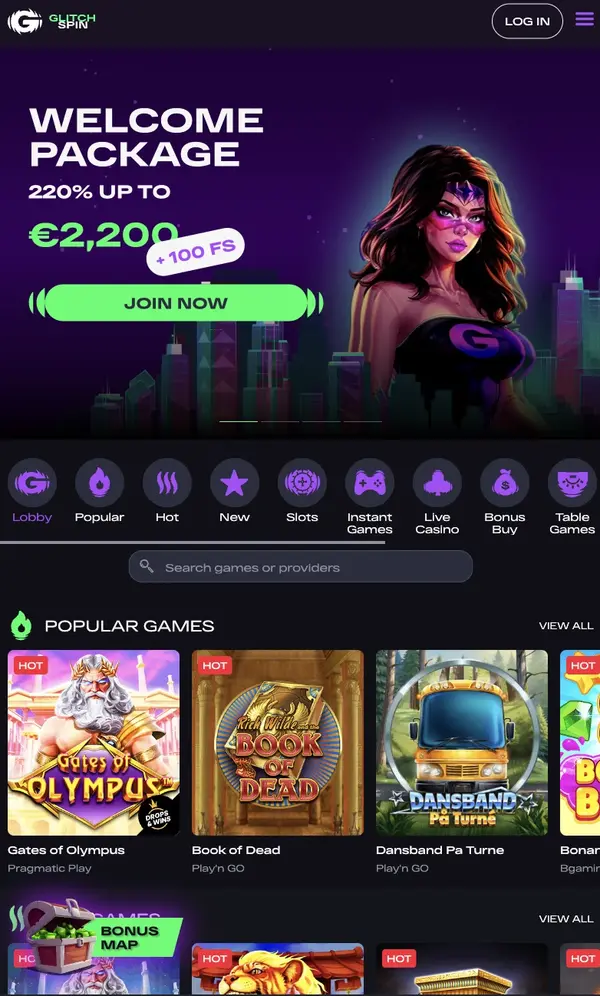Click the LOG IN button

coord(527,21)
